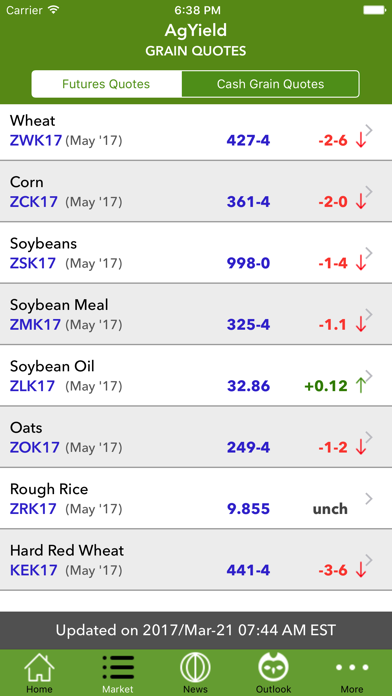Open the News globe icon
This screenshot has width=392, height=696.
point(195,668)
